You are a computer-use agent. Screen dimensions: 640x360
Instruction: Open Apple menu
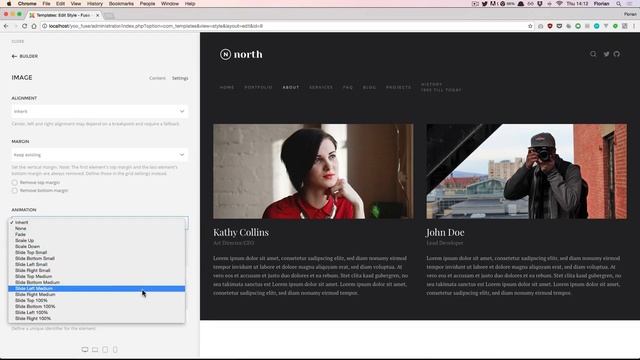pyautogui.click(x=9, y=4)
